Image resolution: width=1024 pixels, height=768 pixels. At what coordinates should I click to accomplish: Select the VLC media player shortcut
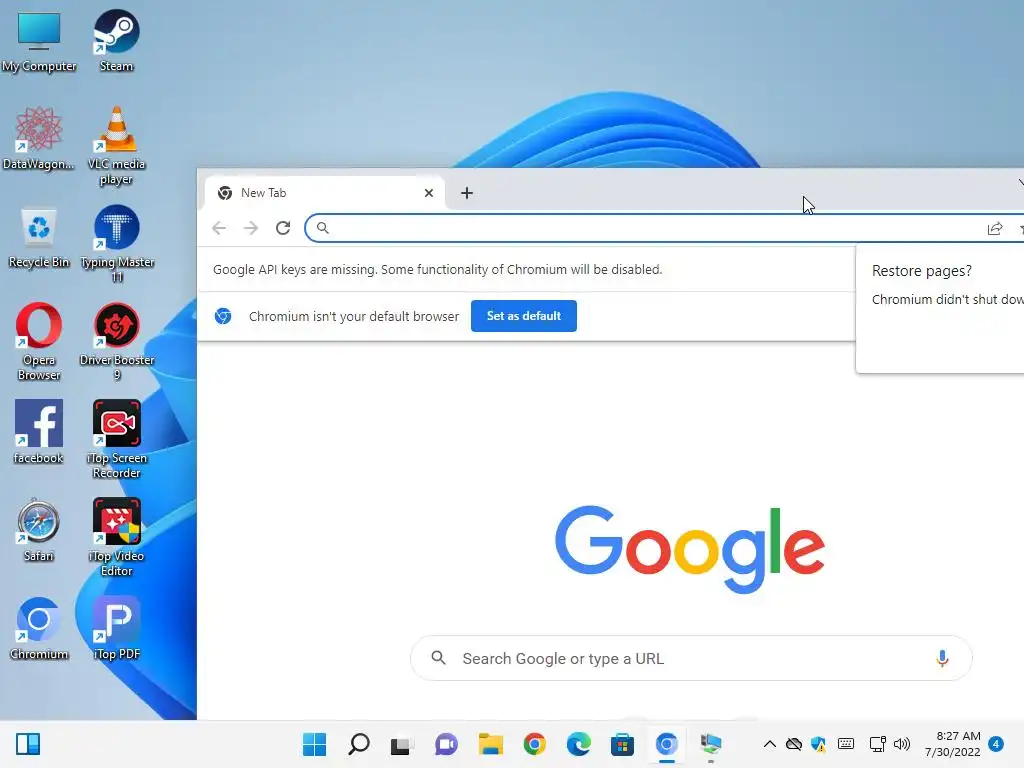click(116, 146)
